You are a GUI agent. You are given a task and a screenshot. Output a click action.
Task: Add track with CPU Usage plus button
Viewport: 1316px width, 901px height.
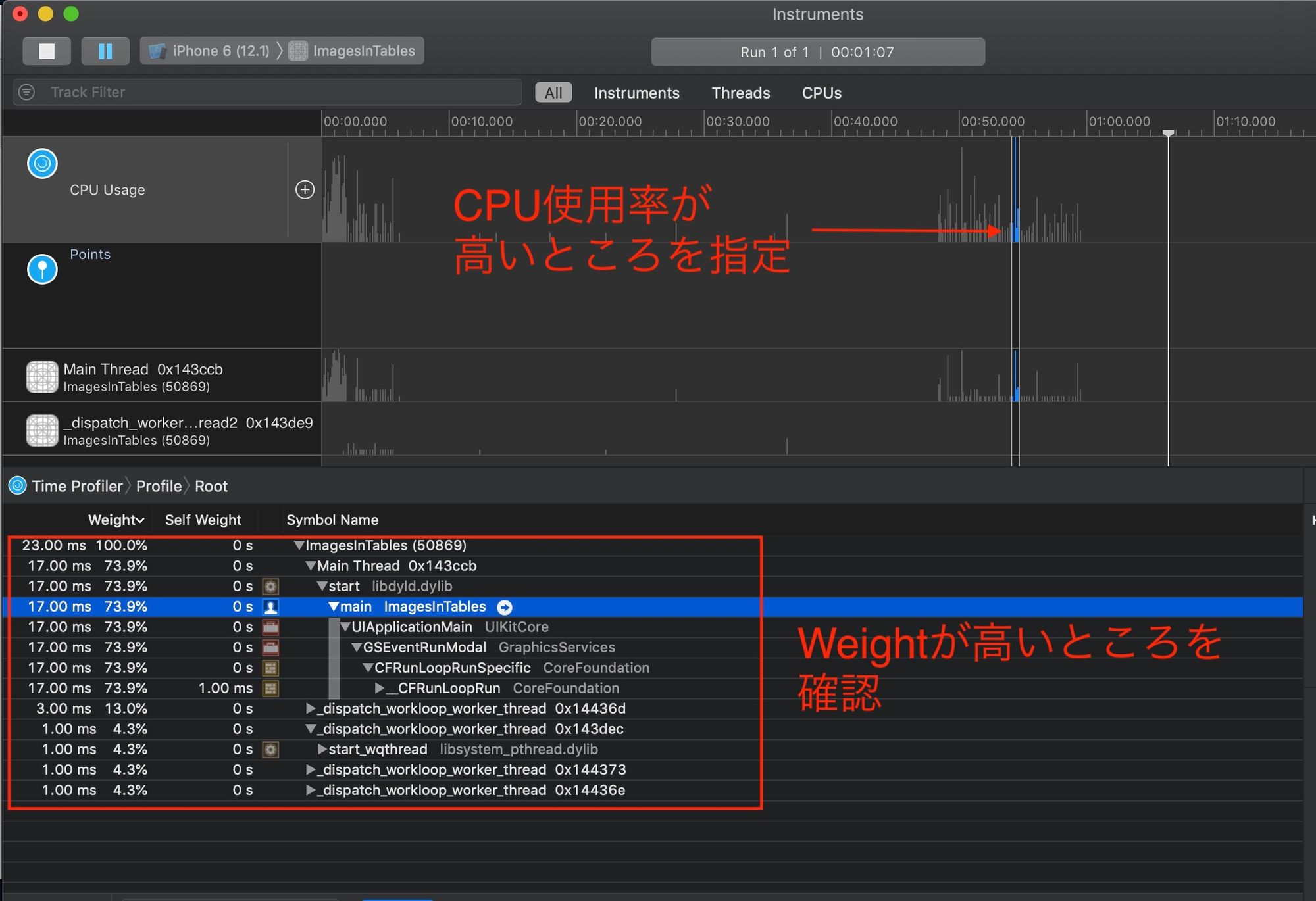point(305,190)
